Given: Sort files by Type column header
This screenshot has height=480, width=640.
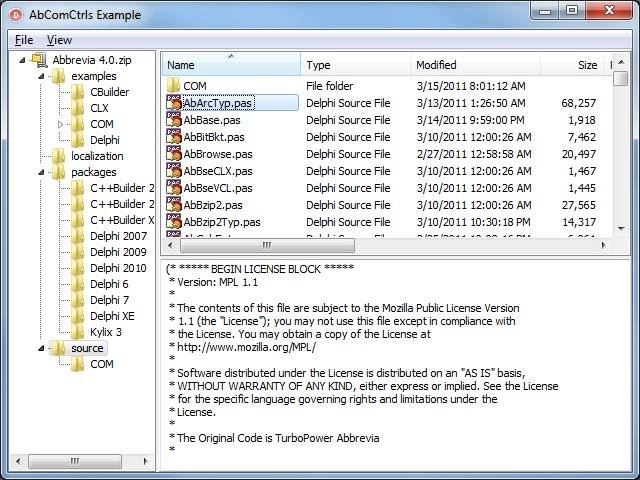Looking at the screenshot, I should pyautogui.click(x=355, y=64).
